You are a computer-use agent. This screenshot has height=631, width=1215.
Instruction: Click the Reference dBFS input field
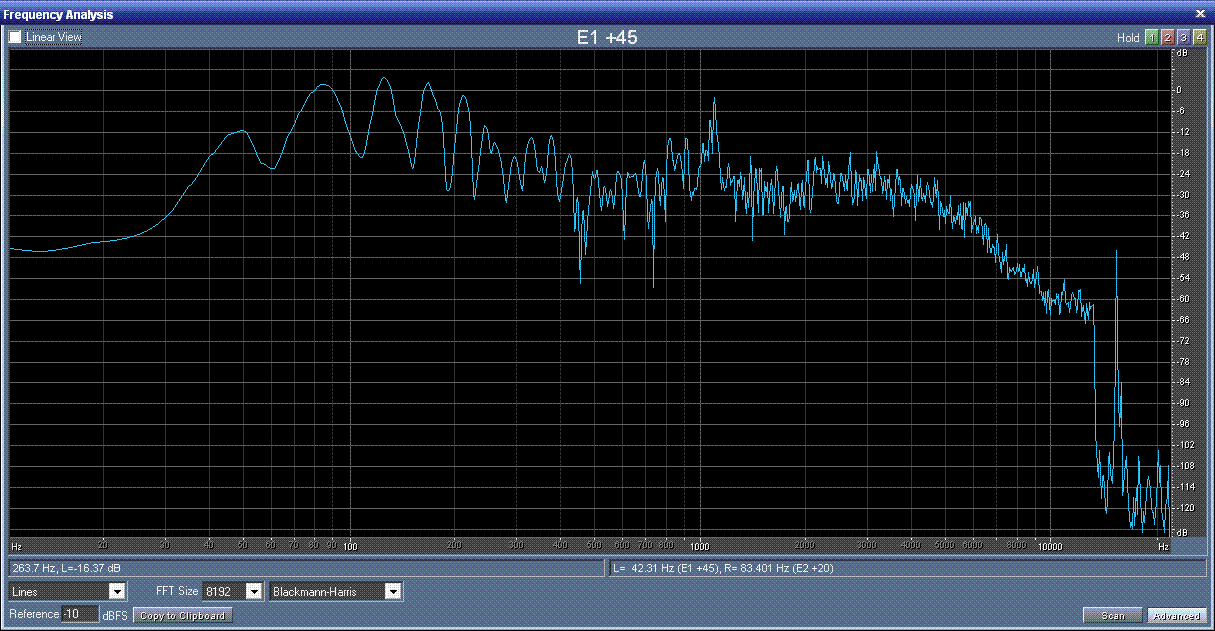click(80, 614)
